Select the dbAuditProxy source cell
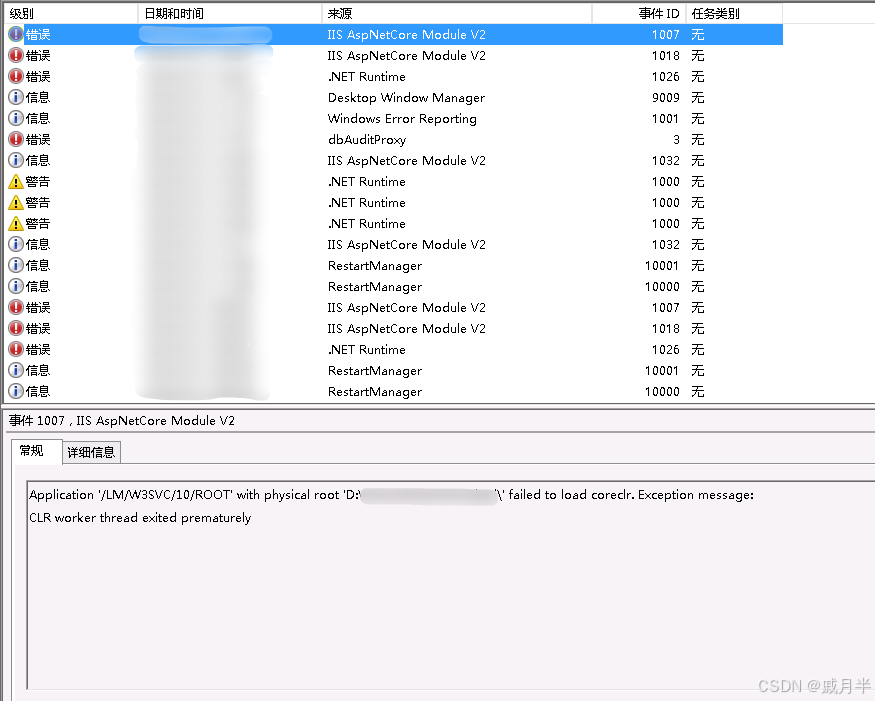Screen dimensions: 875x701 tap(367, 140)
